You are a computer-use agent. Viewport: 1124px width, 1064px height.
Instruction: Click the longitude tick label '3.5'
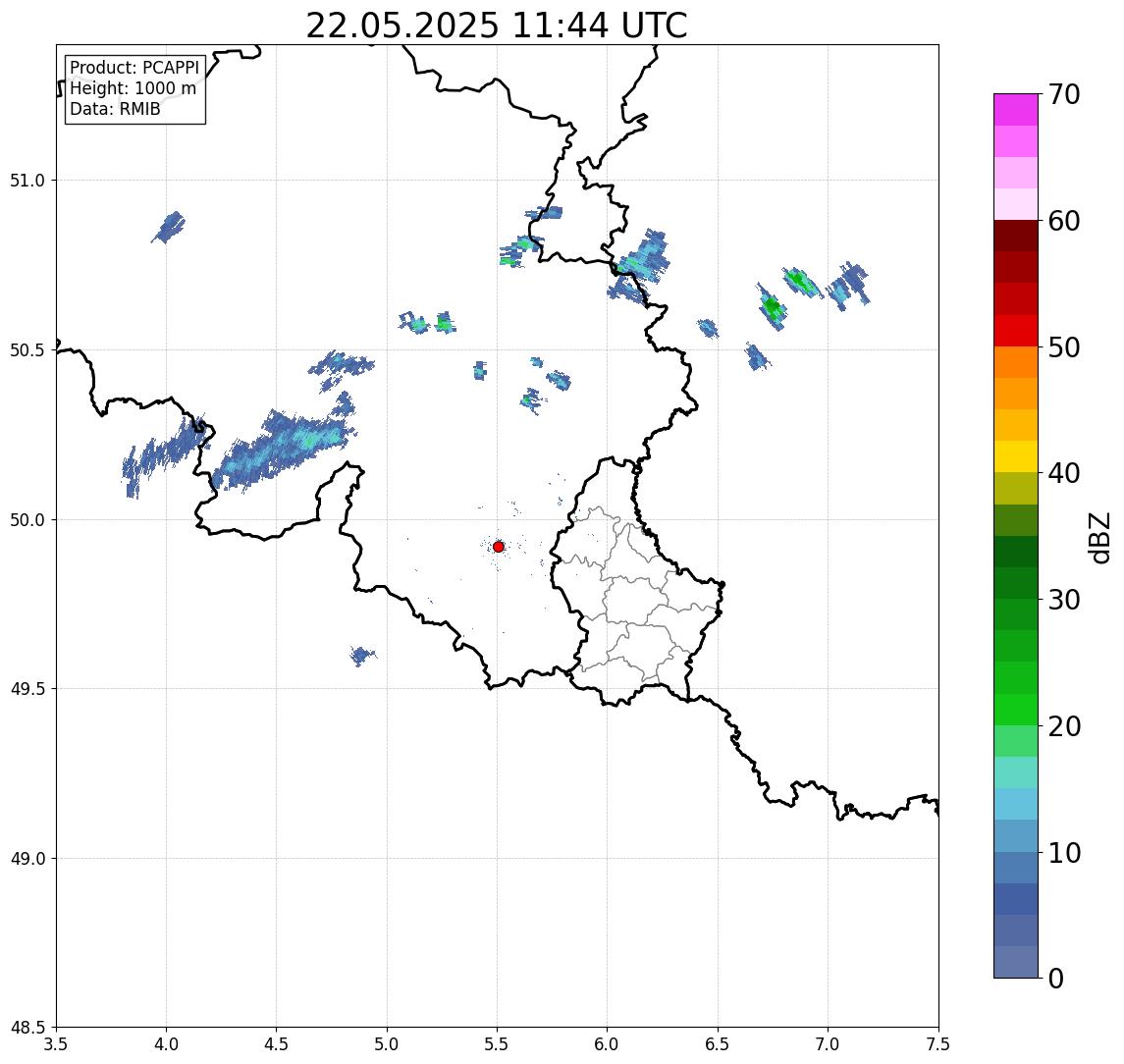56,1044
